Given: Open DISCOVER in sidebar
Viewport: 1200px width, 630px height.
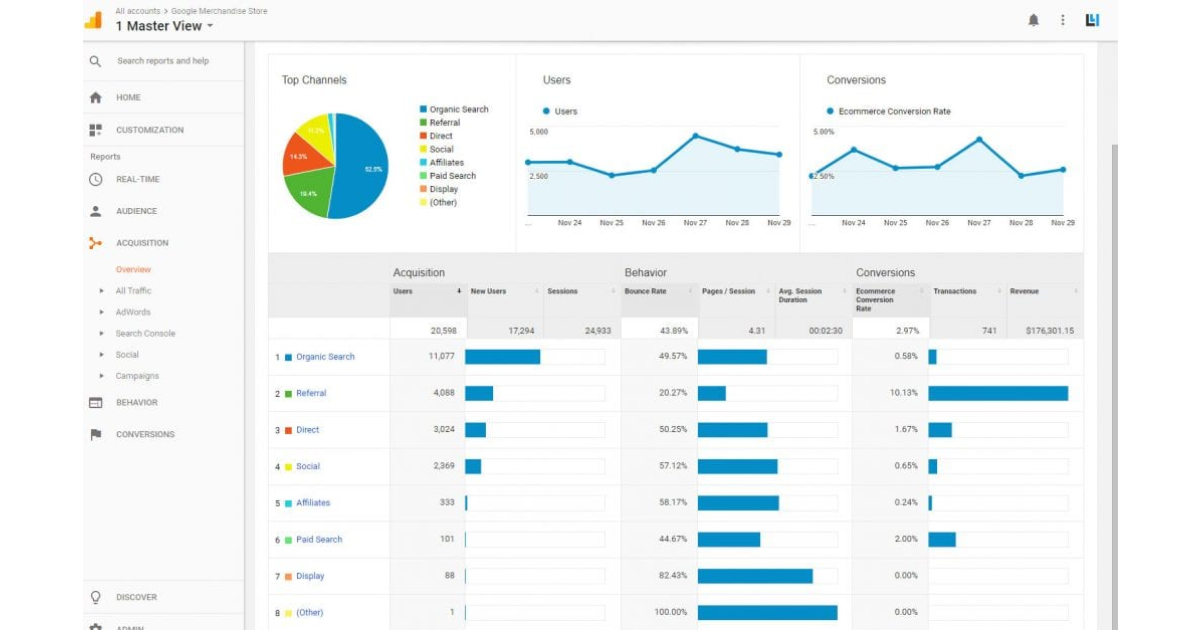Looking at the screenshot, I should pos(137,597).
